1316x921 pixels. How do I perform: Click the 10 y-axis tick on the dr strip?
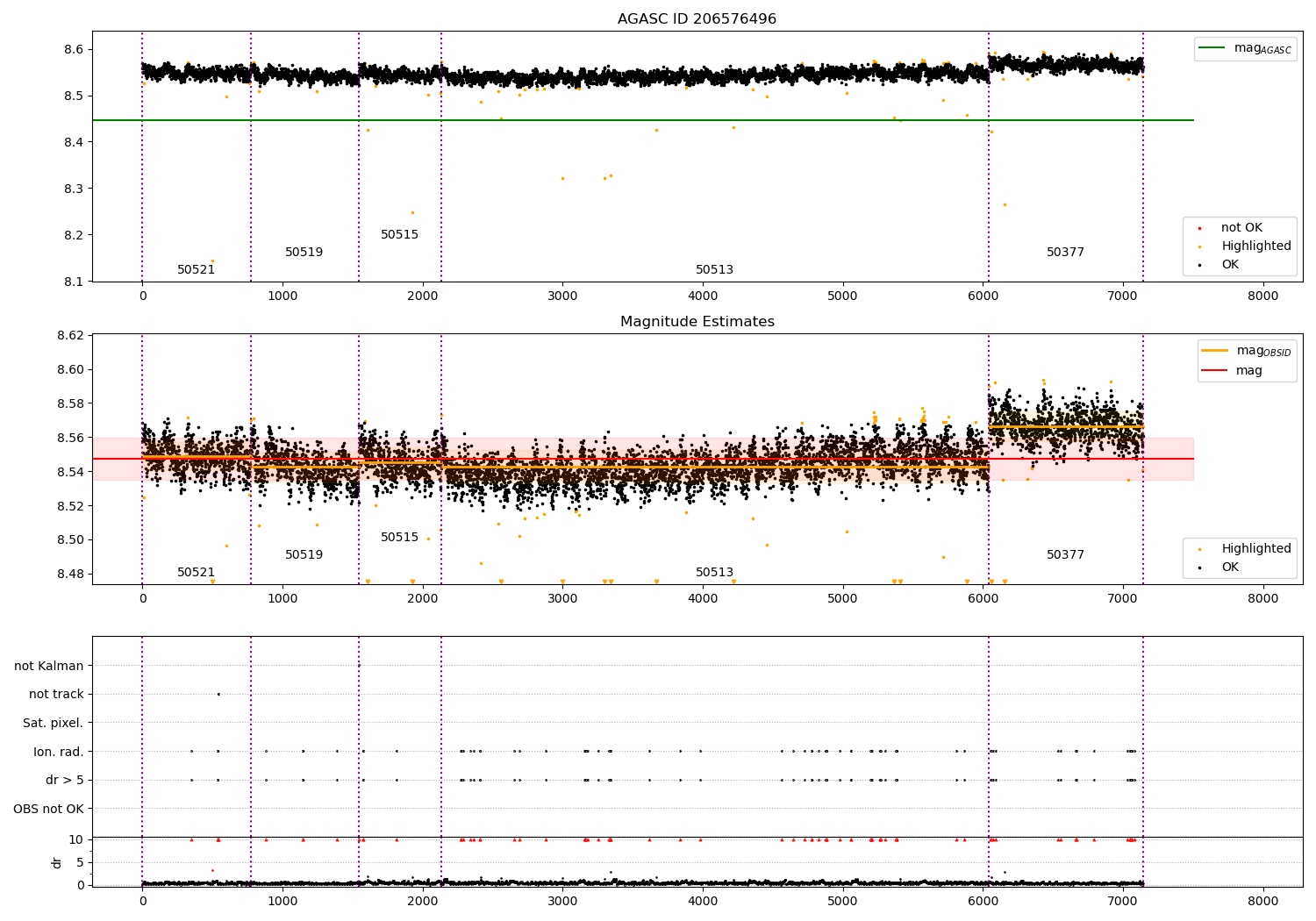(x=77, y=840)
